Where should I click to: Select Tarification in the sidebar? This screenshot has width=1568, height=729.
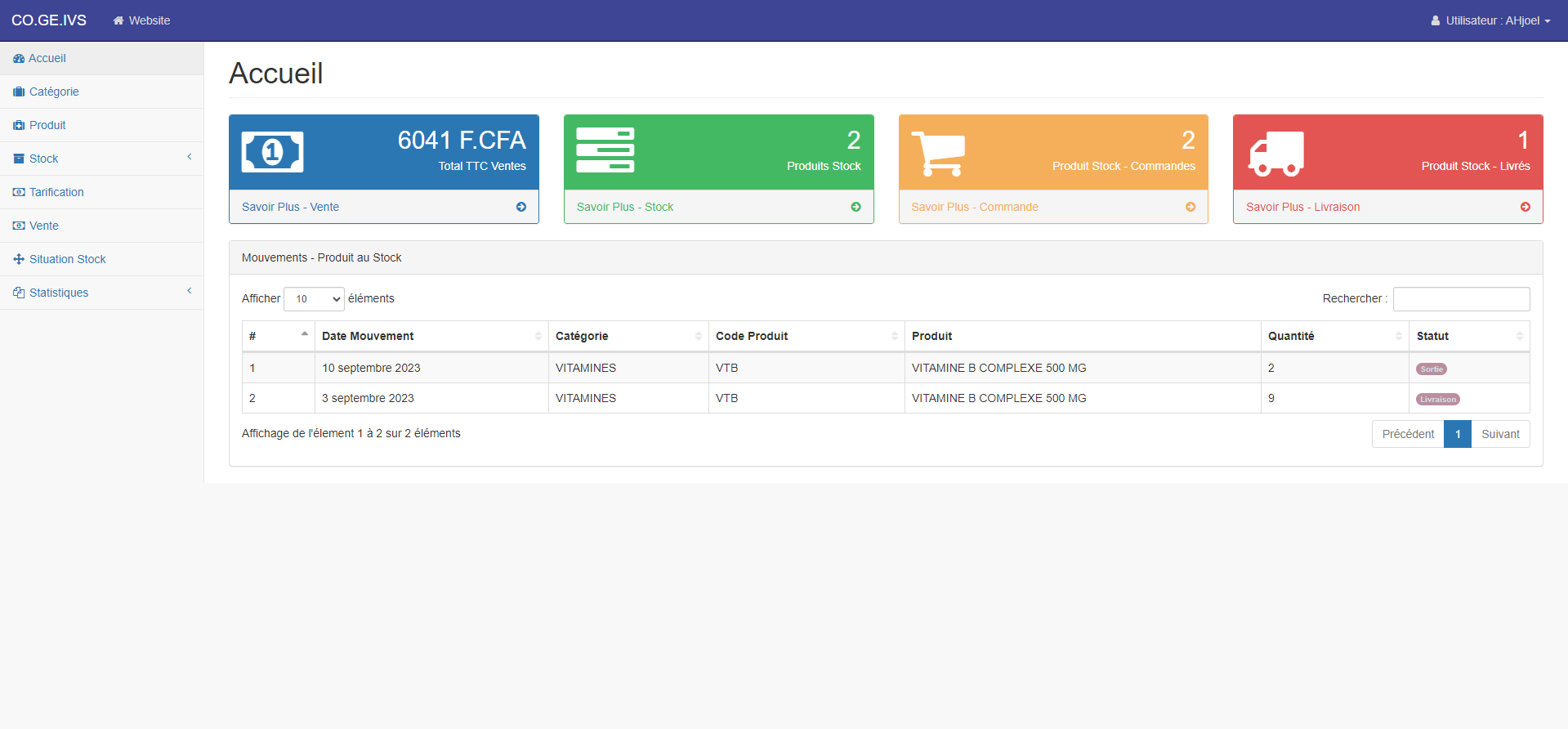56,192
